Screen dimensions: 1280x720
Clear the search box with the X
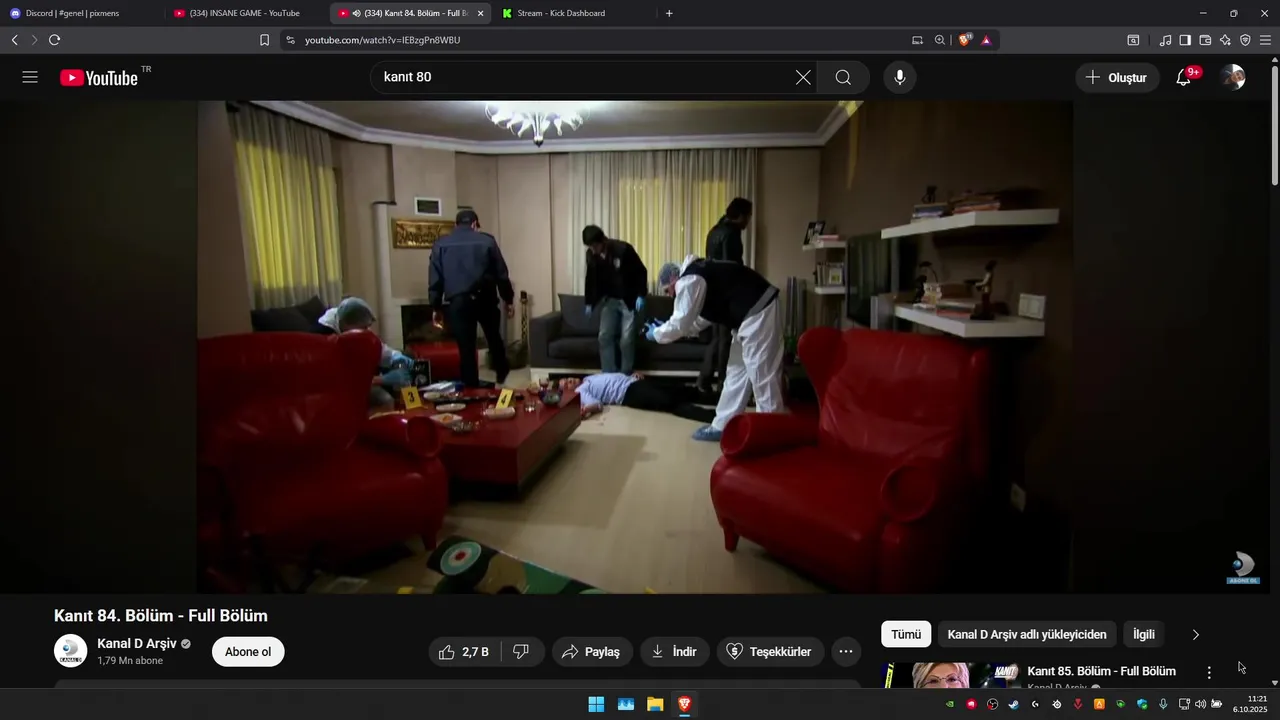pos(803,77)
